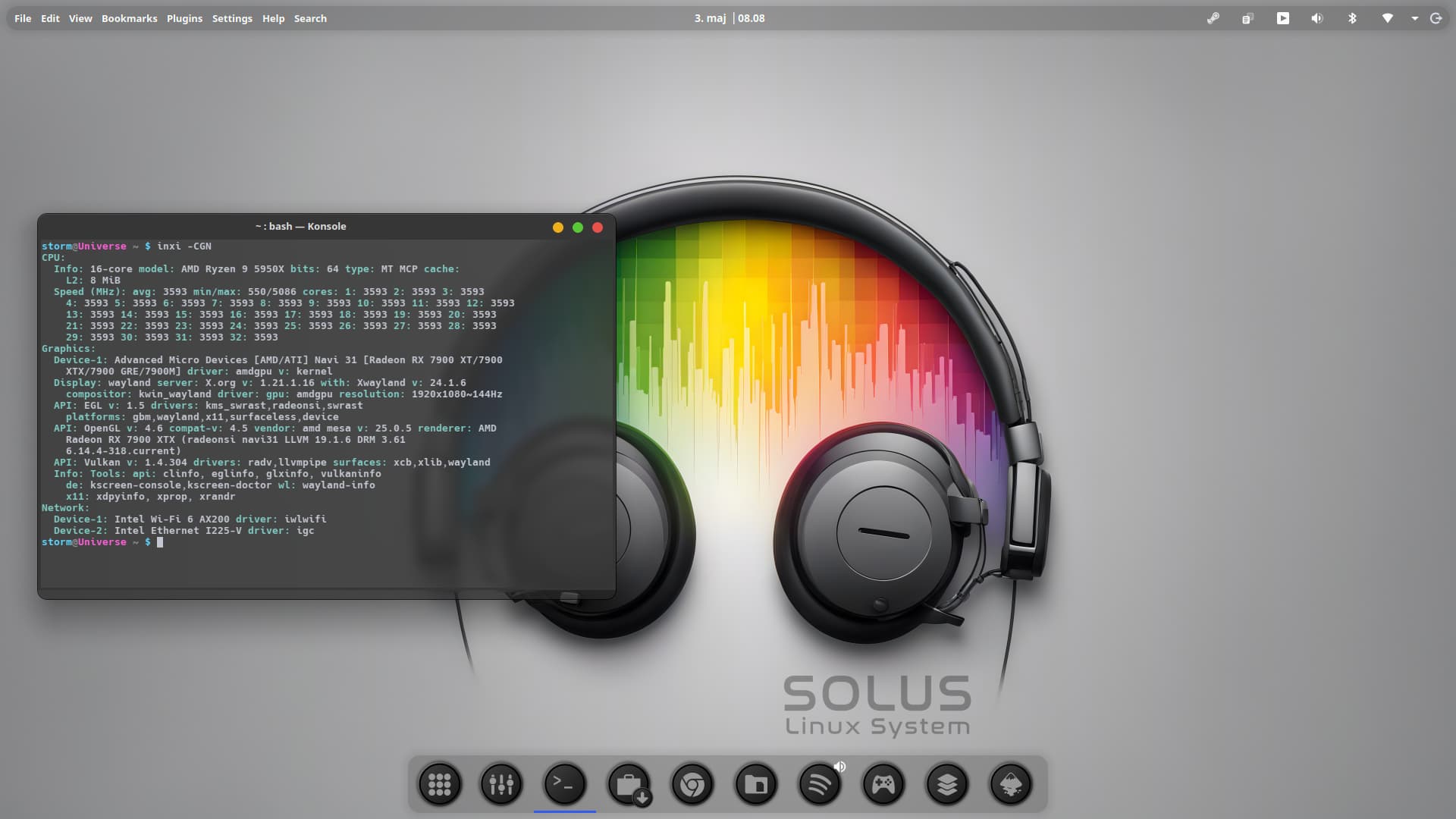This screenshot has width=1456, height=819.
Task: Open the Settings menu
Action: pyautogui.click(x=232, y=18)
